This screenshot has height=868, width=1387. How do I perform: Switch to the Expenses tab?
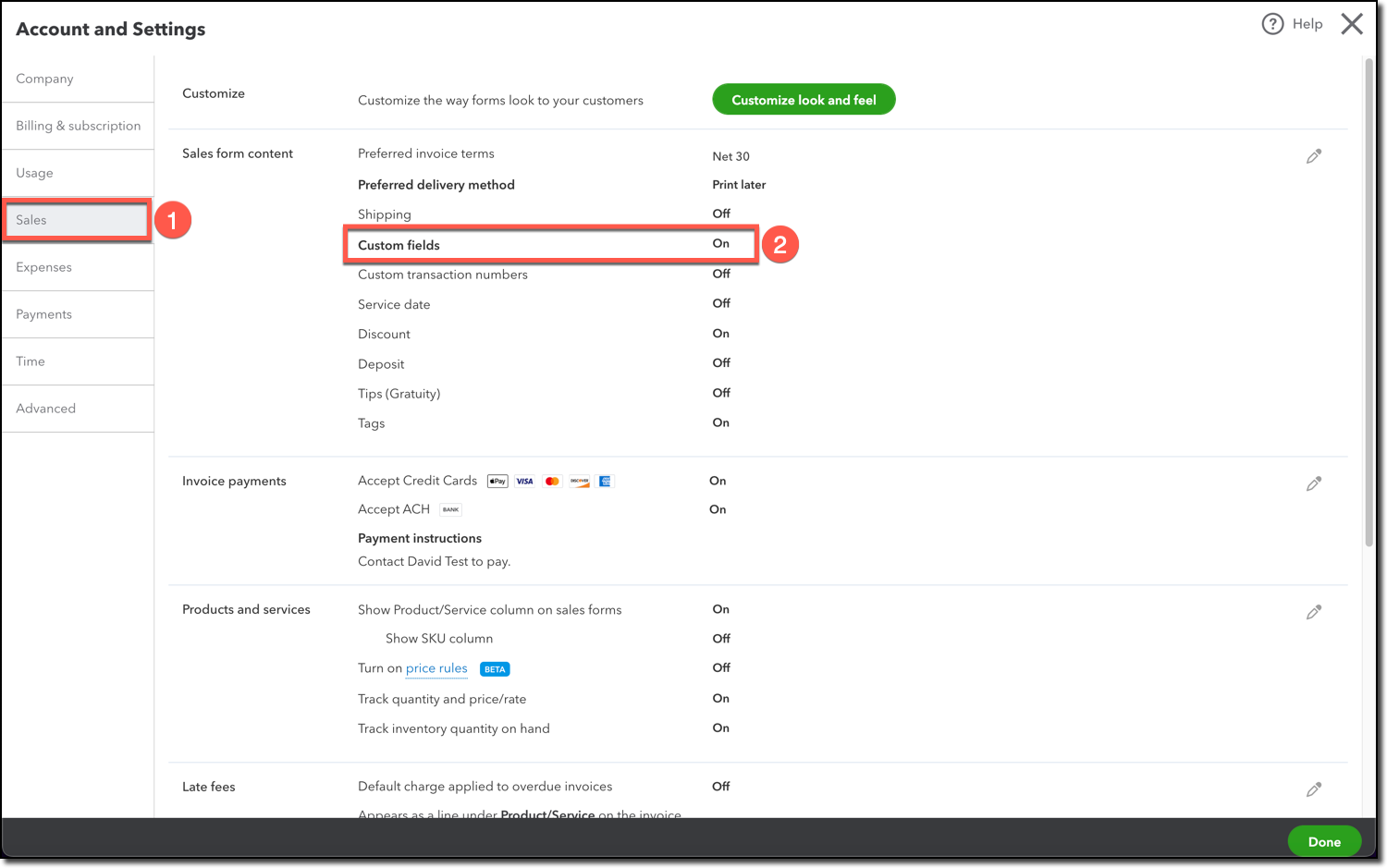pos(43,267)
